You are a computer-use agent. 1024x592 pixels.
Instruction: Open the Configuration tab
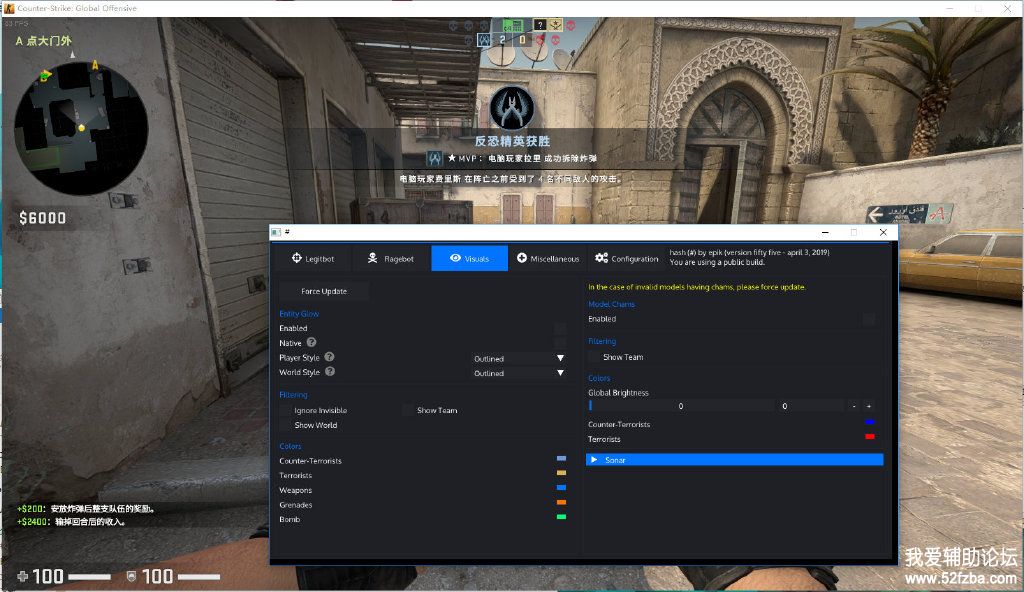pyautogui.click(x=626, y=258)
